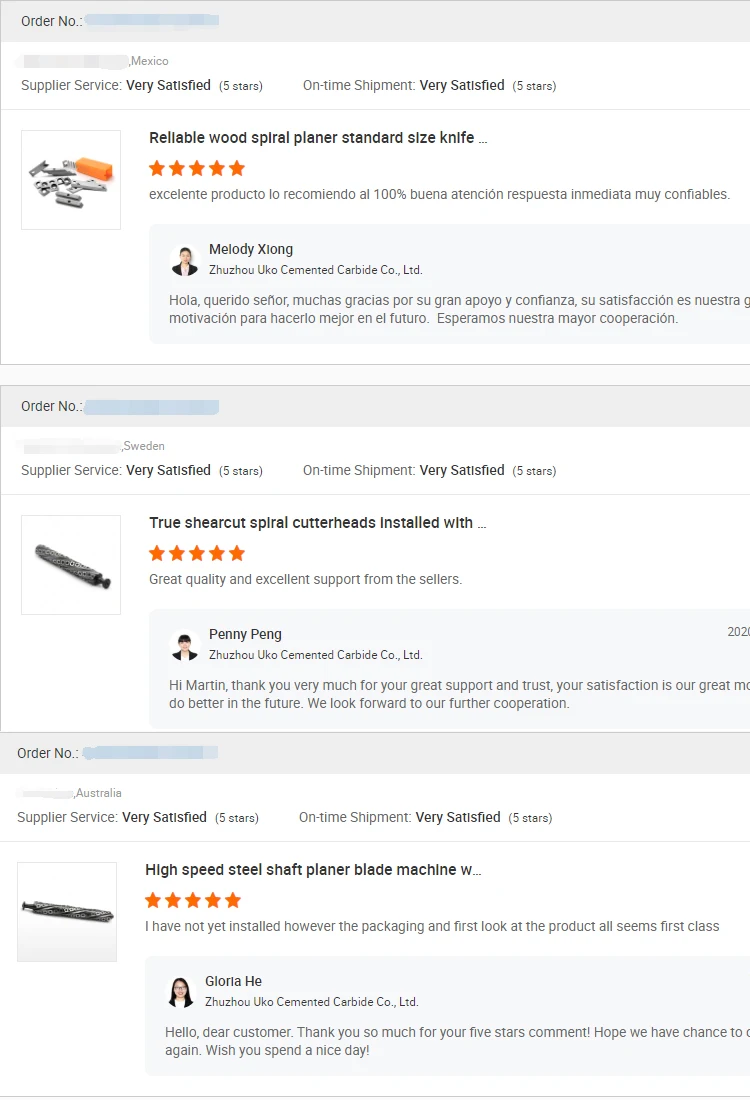Click company name under Penny Peng
Image resolution: width=750 pixels, height=1100 pixels.
(x=315, y=655)
